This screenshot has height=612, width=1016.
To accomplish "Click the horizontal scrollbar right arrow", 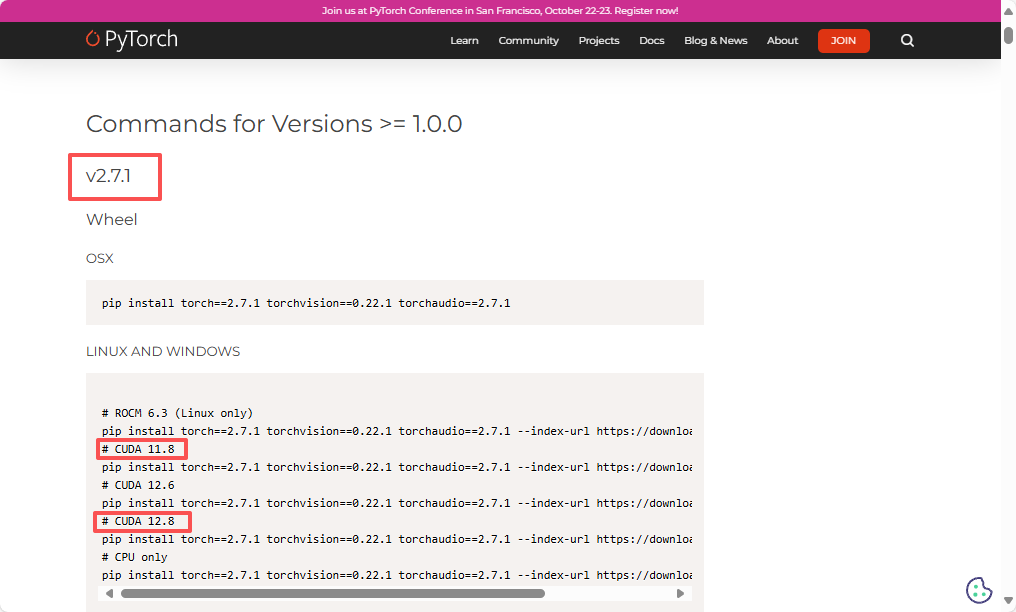I will (x=680, y=592).
